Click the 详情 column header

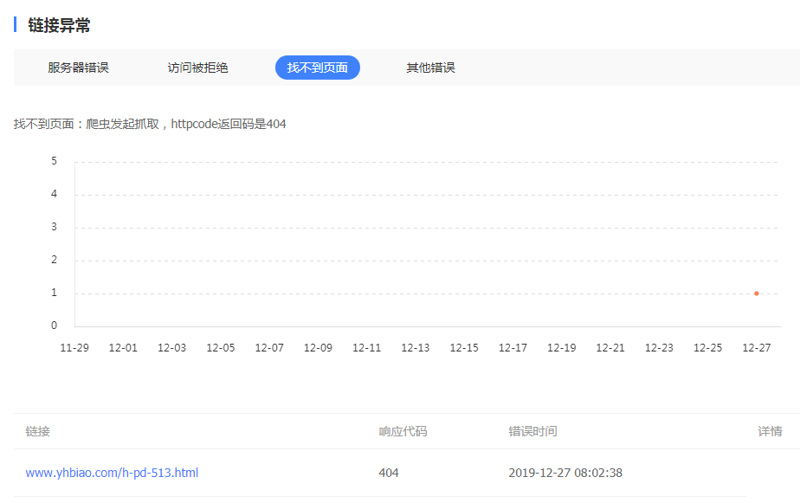[770, 432]
